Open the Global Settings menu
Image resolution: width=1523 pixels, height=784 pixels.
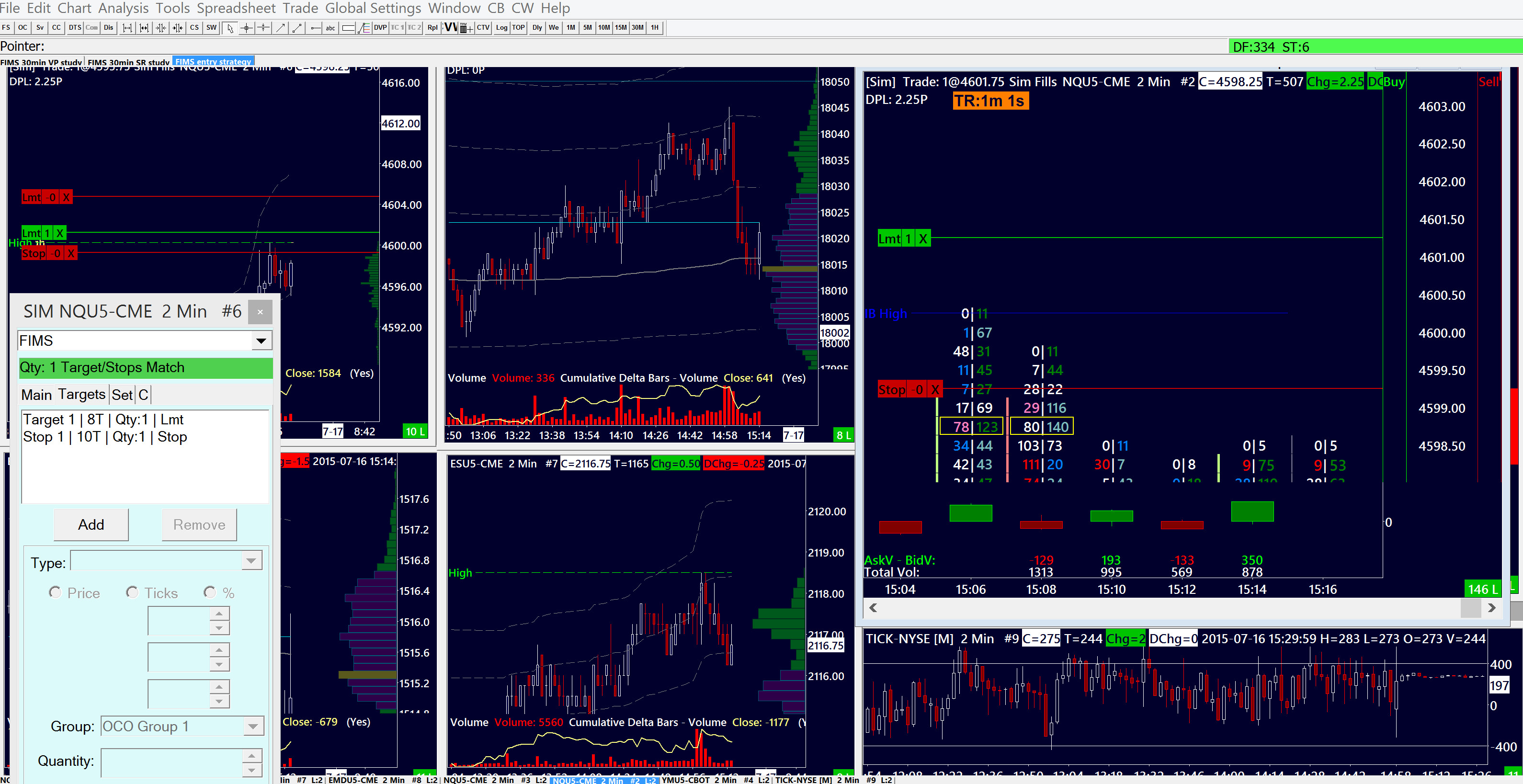tap(373, 8)
